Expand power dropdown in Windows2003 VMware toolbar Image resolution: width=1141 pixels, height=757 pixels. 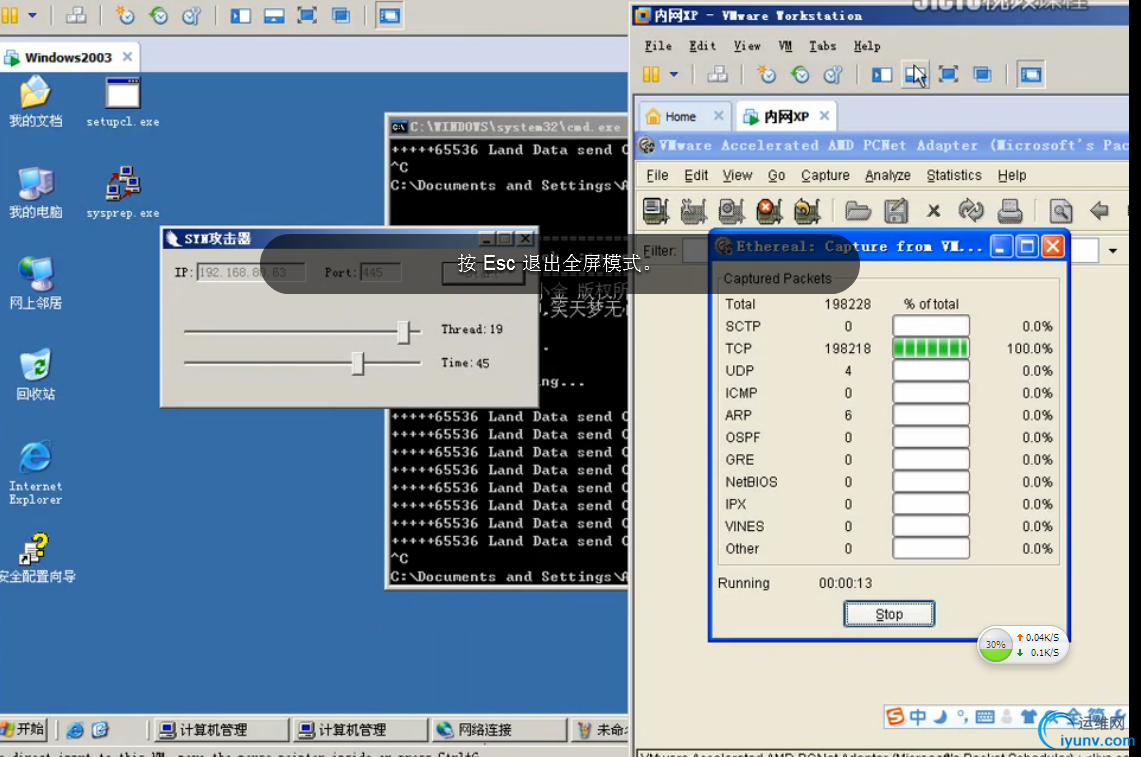(x=32, y=15)
